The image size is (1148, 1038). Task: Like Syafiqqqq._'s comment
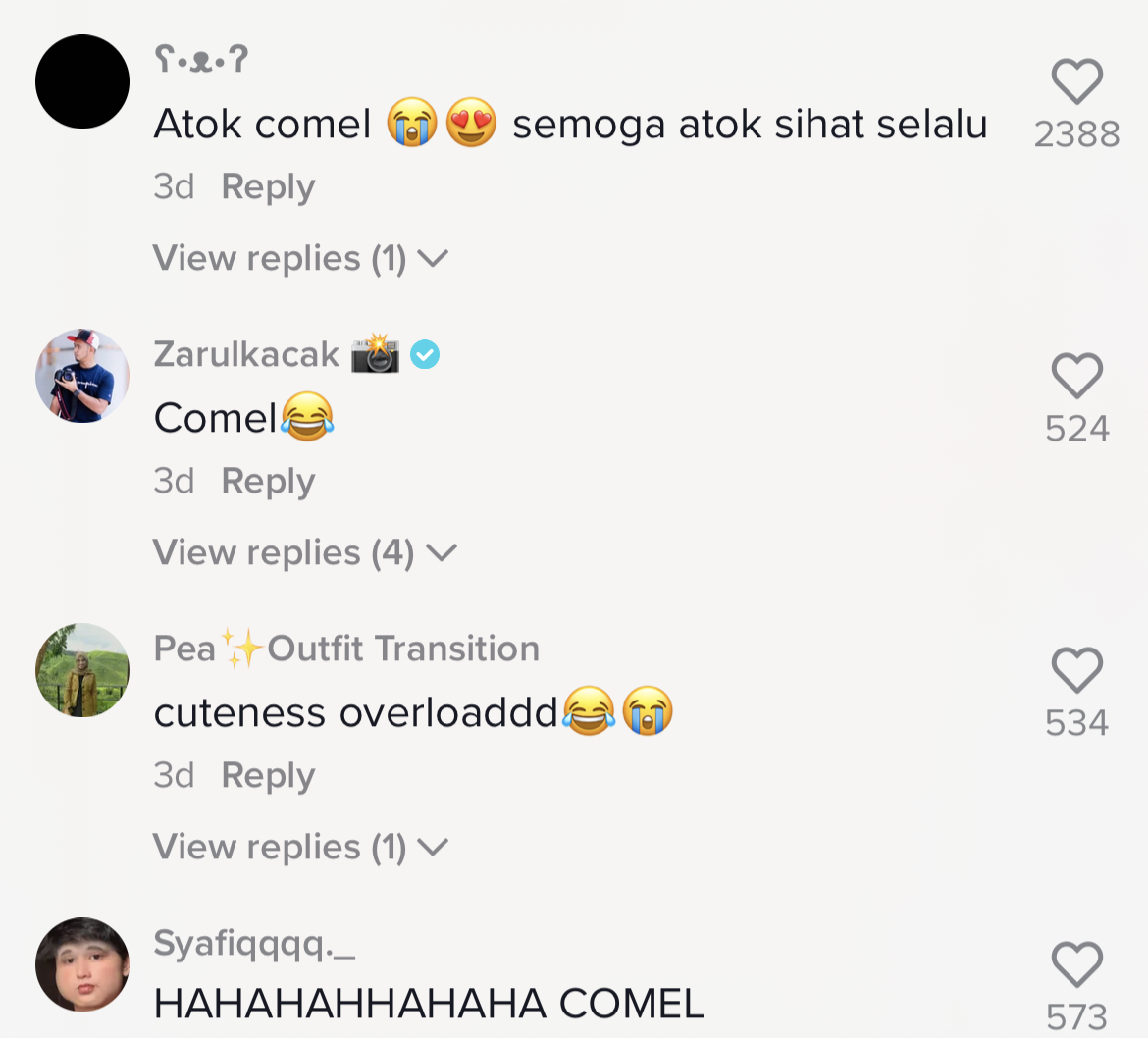[1076, 965]
